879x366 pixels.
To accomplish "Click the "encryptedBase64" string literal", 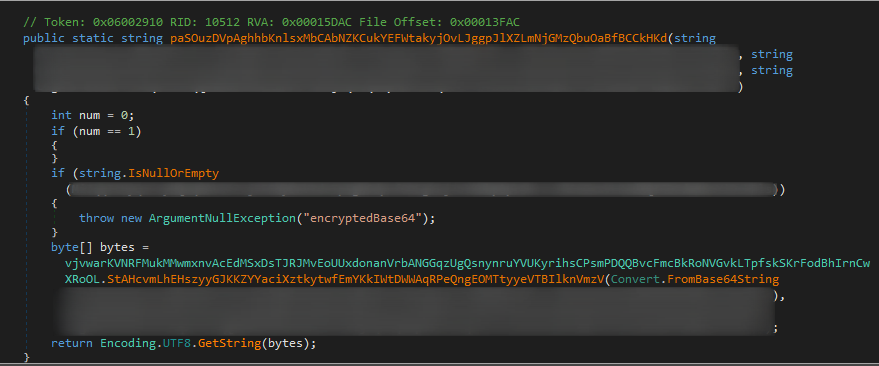I will pyautogui.click(x=362, y=218).
